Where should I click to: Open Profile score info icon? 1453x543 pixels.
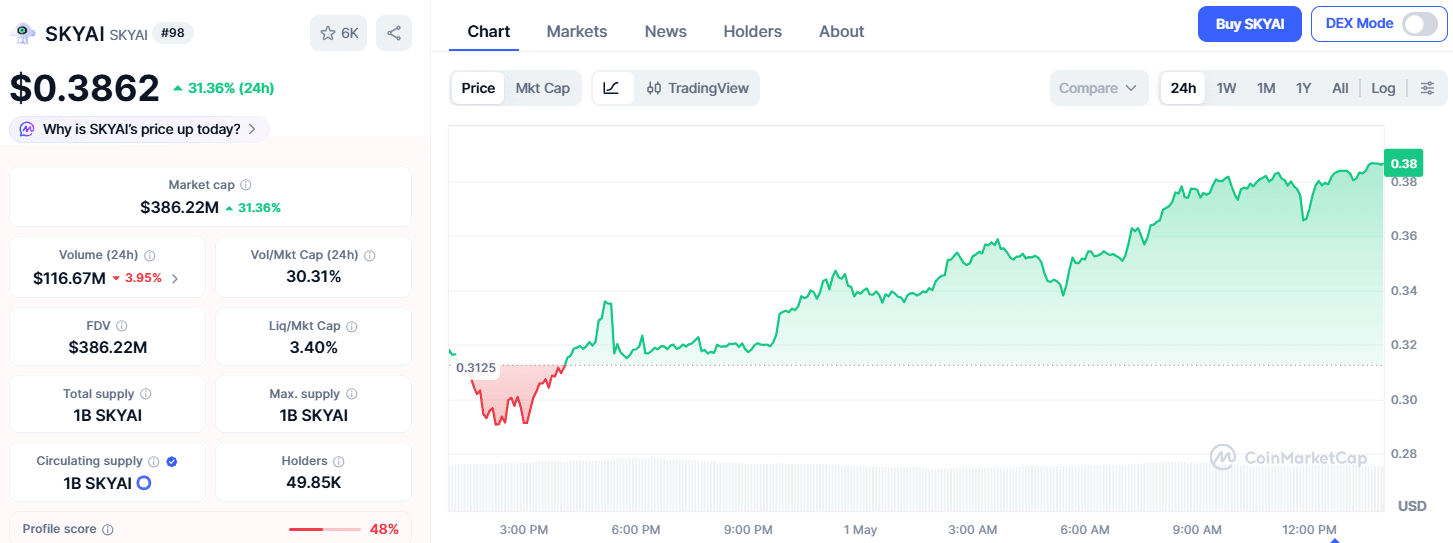click(x=108, y=529)
